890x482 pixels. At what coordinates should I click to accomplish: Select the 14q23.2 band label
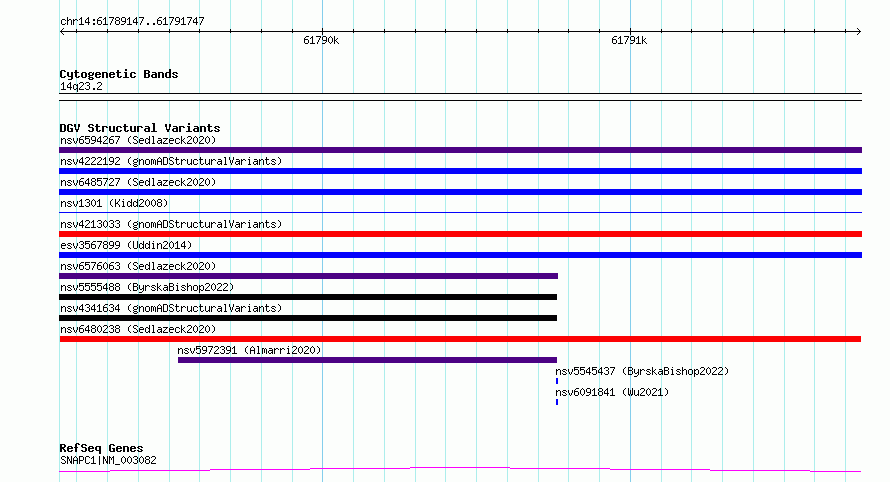pyautogui.click(x=81, y=86)
